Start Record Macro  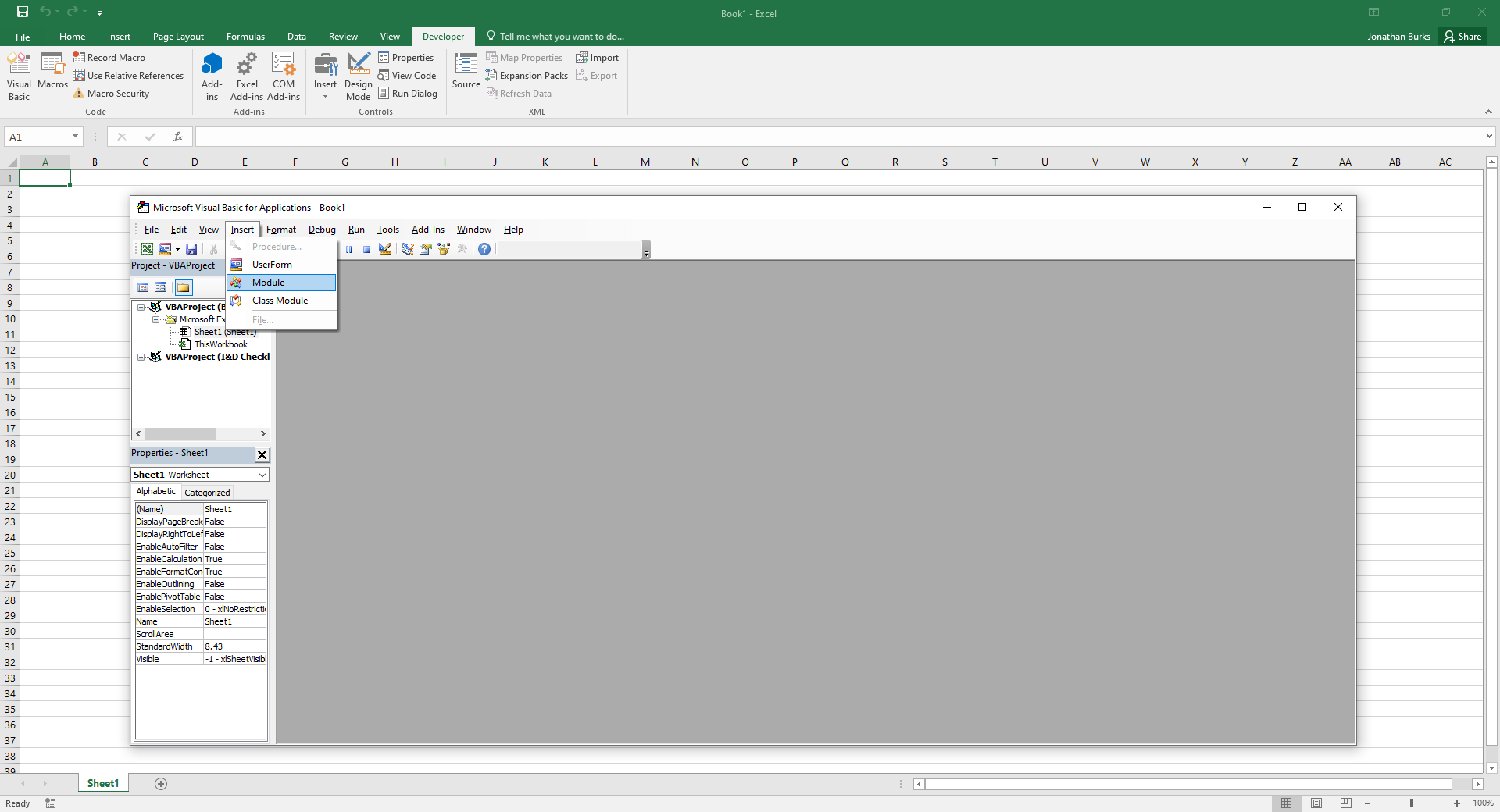tap(109, 58)
